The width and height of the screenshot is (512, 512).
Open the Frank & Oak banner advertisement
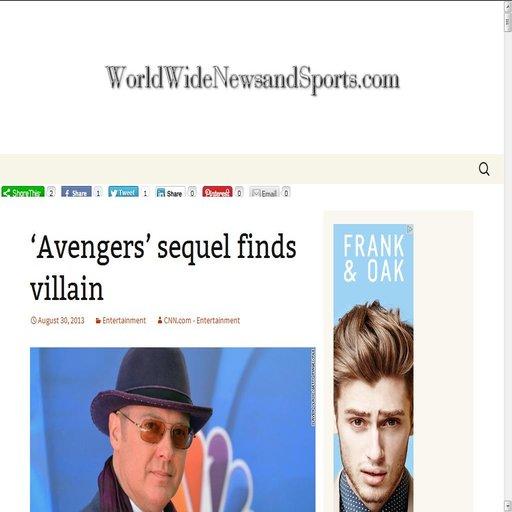coord(374,368)
